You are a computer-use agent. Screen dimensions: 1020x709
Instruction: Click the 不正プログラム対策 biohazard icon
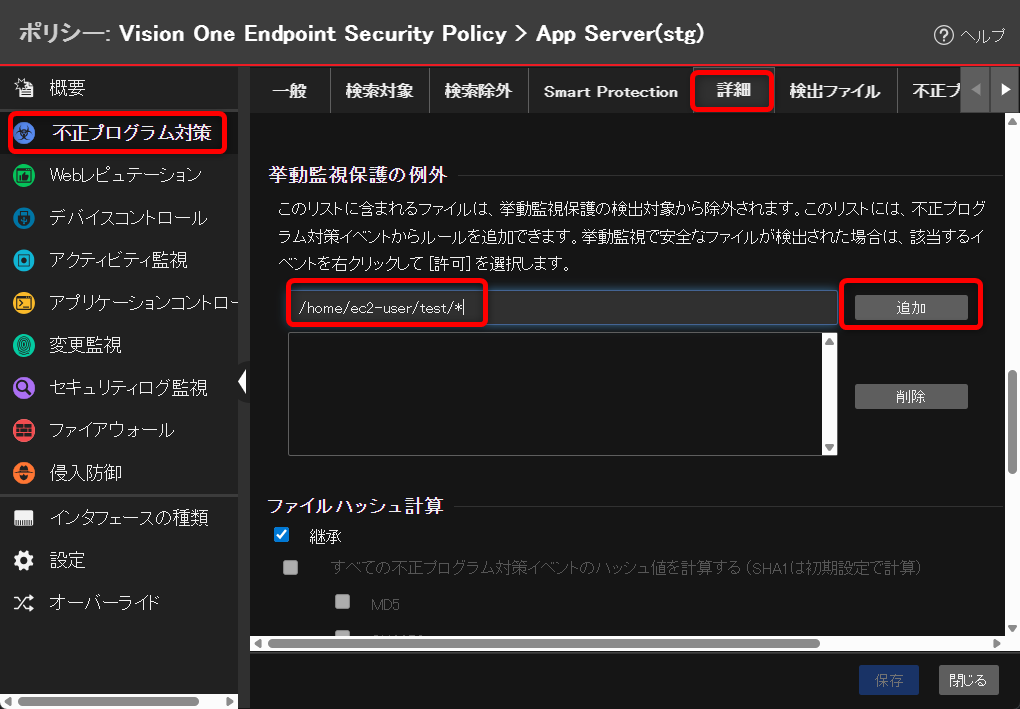(25, 133)
